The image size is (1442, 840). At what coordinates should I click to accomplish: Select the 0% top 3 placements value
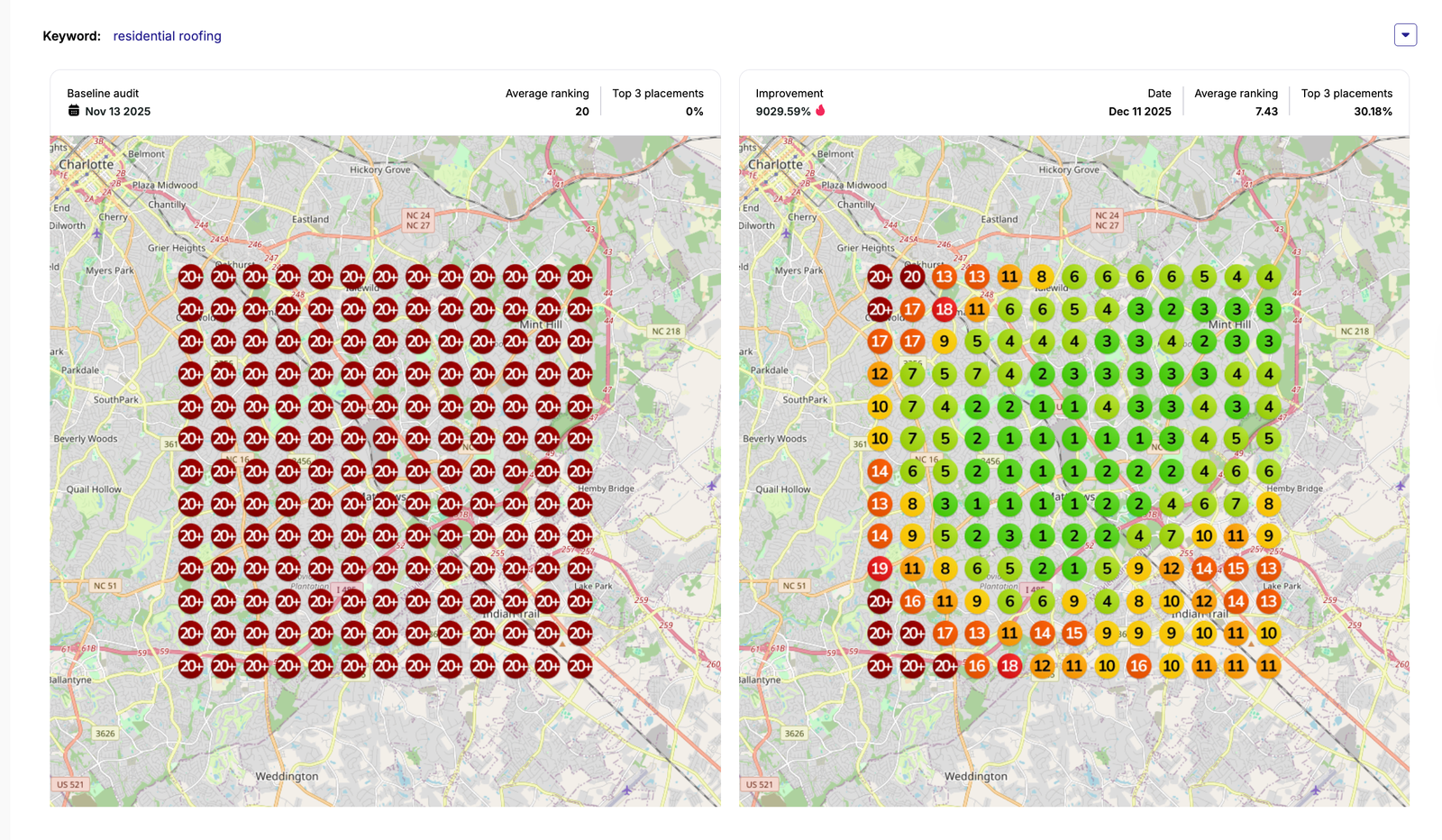(x=694, y=112)
